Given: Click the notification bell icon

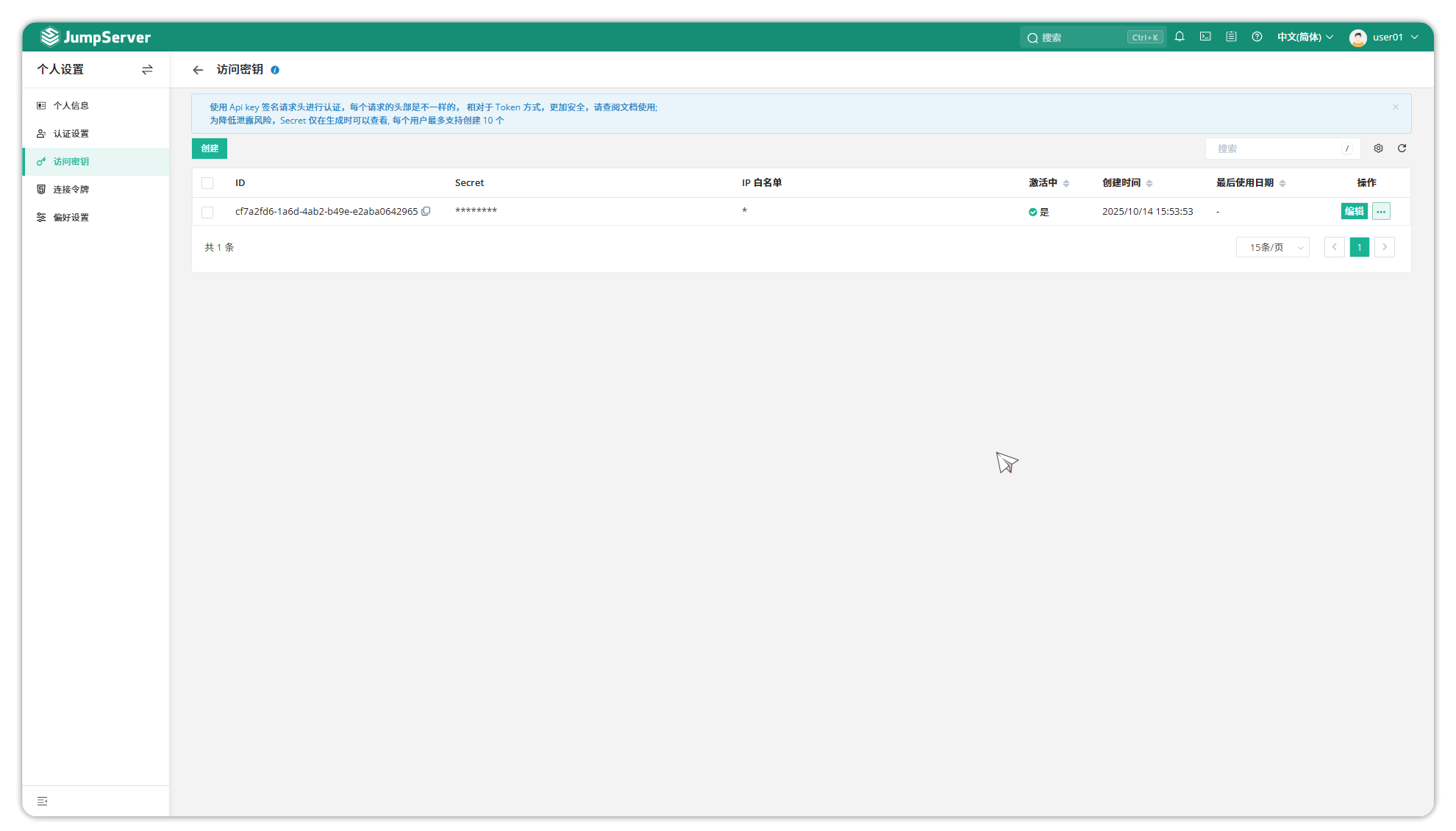Looking at the screenshot, I should (x=1180, y=37).
